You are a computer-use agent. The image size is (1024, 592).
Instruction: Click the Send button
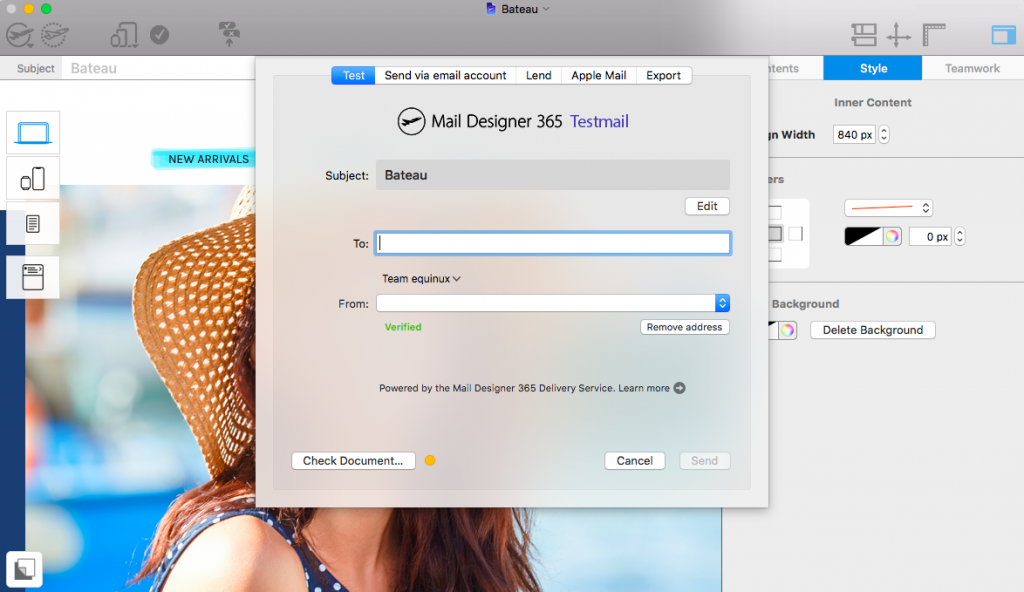pos(705,461)
